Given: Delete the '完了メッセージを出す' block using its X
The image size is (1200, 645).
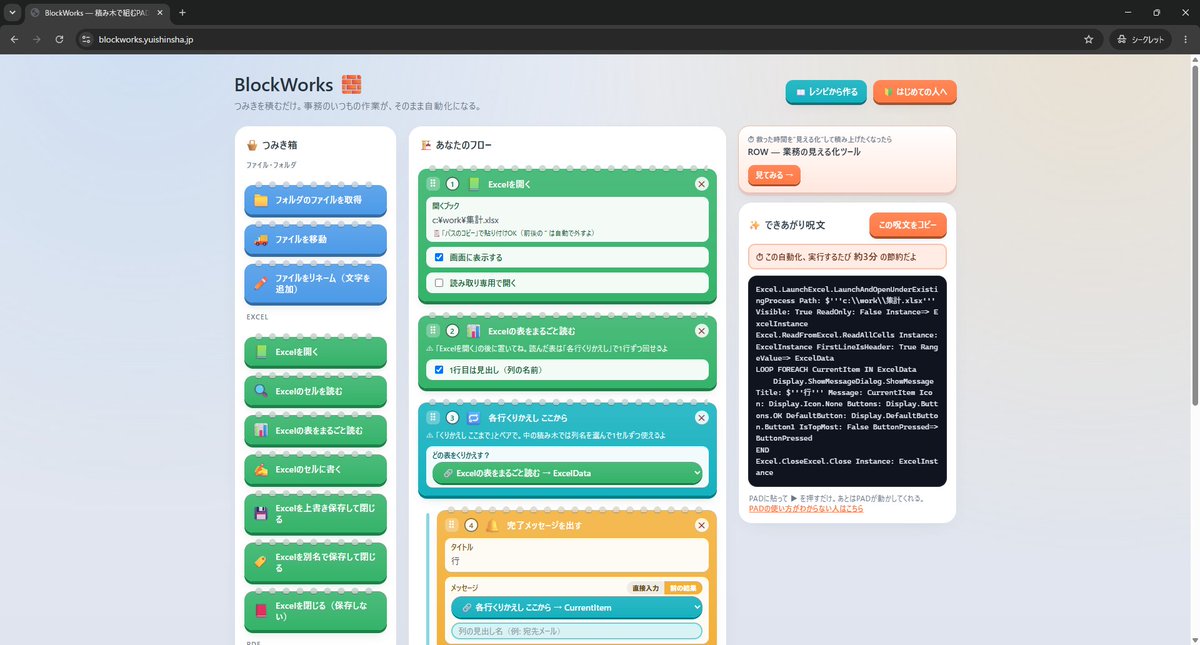Looking at the screenshot, I should 701,525.
